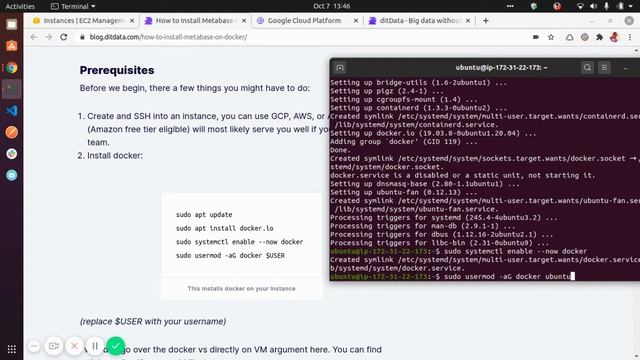The image size is (640, 360).
Task: Open the Files app in the dock
Action: click(11, 24)
